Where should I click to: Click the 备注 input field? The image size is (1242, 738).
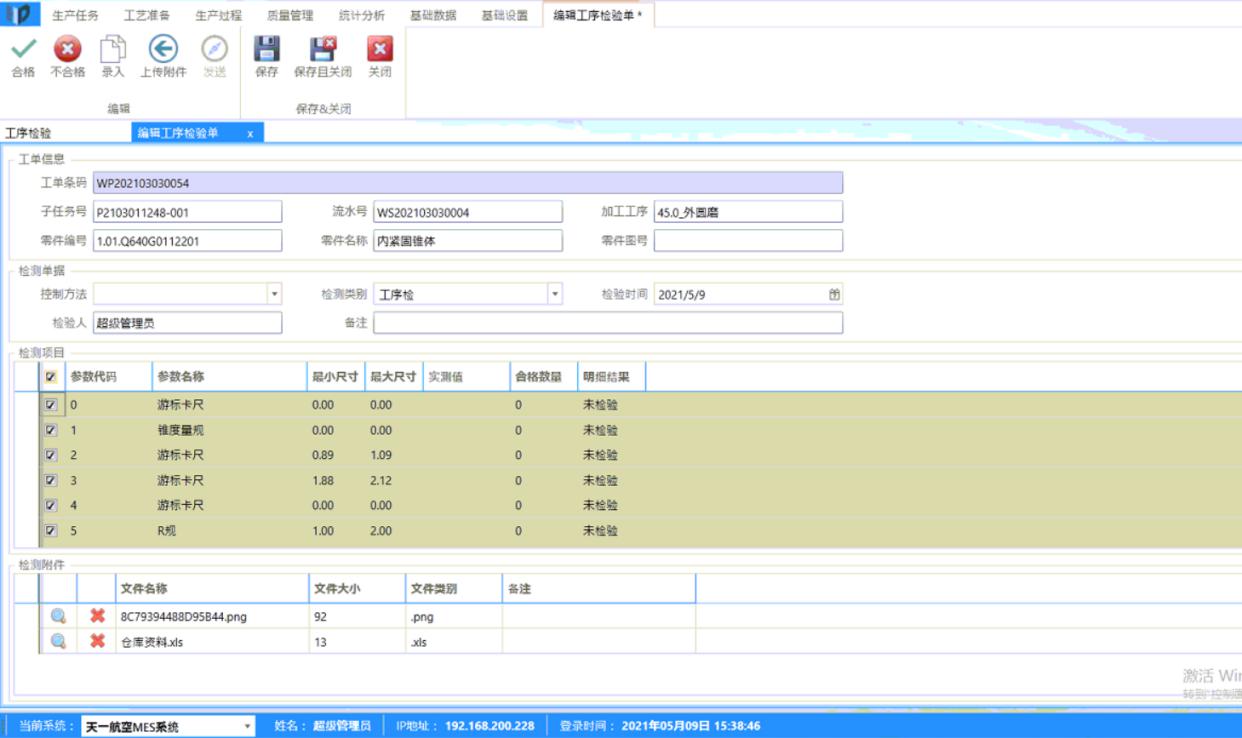tap(607, 323)
